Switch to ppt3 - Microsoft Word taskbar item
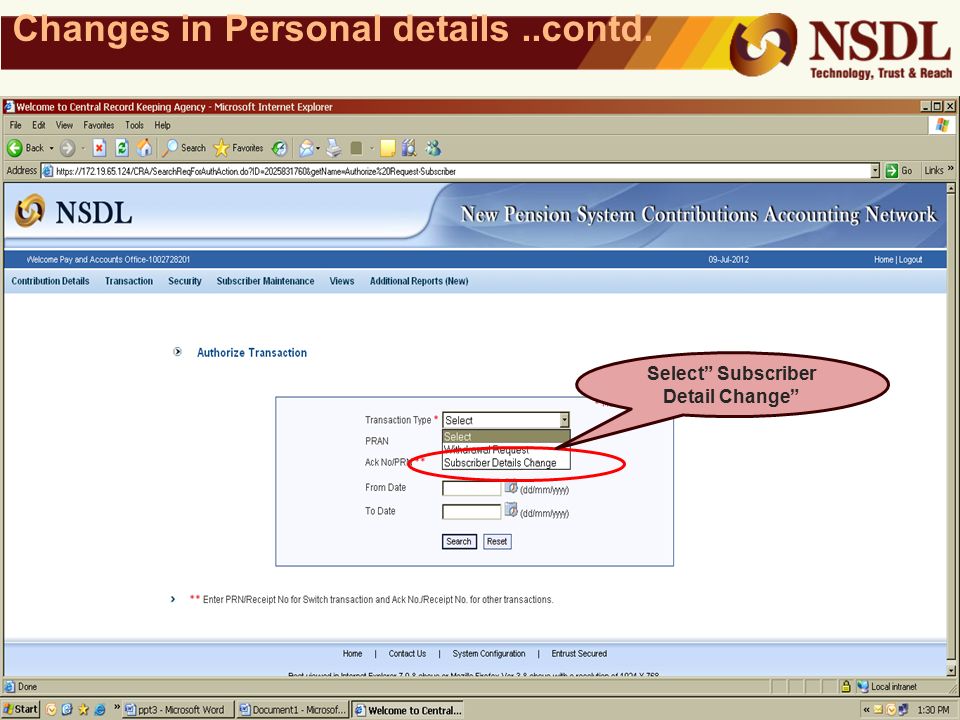The width and height of the screenshot is (960, 720). (177, 710)
